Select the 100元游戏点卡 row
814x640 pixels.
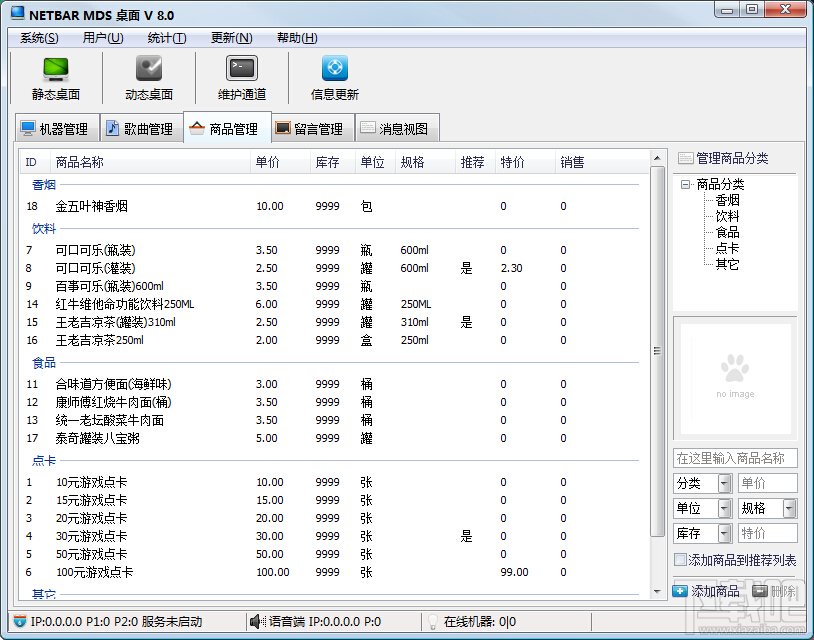334,572
